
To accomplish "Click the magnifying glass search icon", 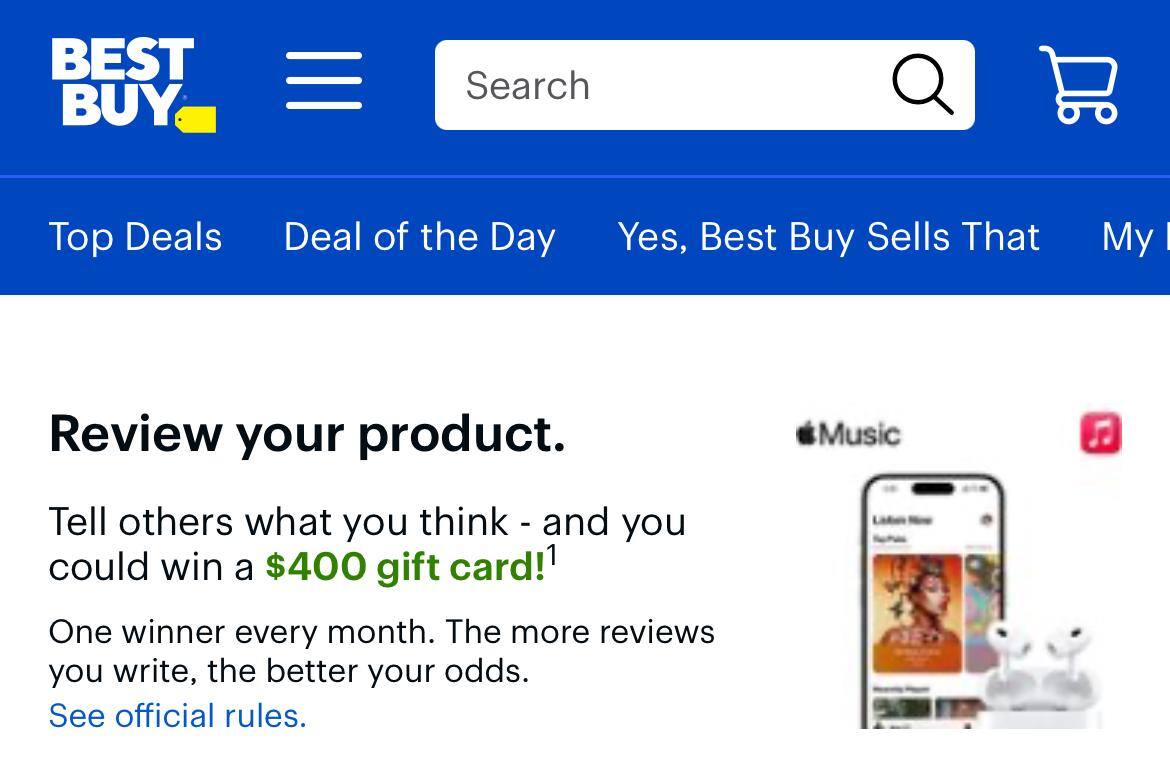I will point(921,85).
